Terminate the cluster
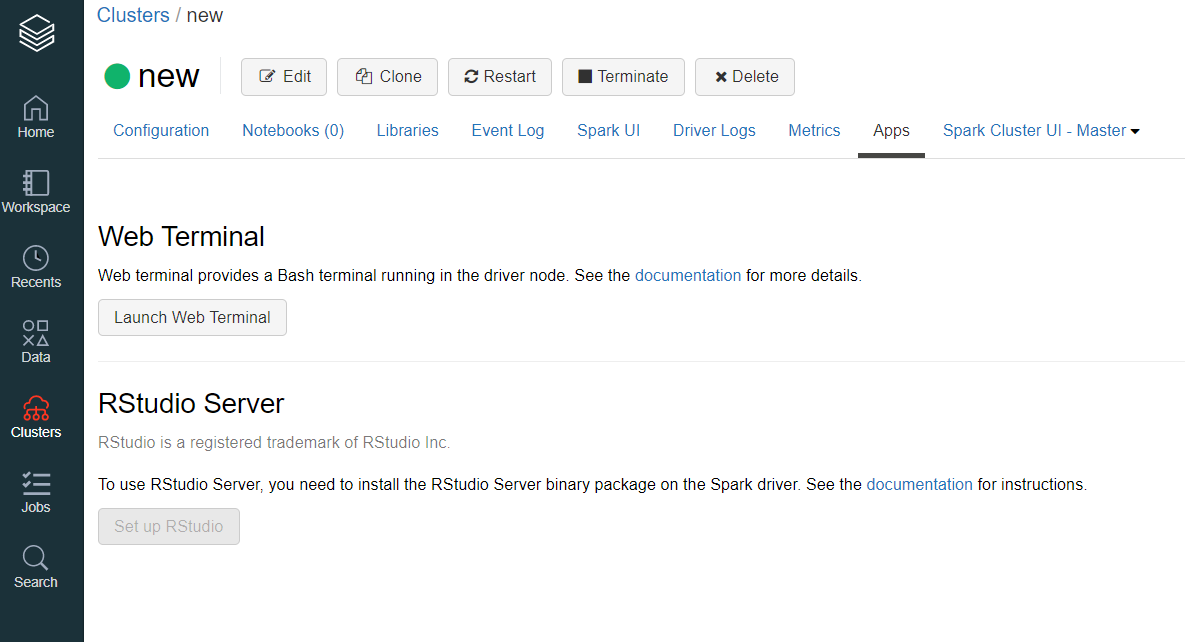1185x642 pixels. pos(623,77)
